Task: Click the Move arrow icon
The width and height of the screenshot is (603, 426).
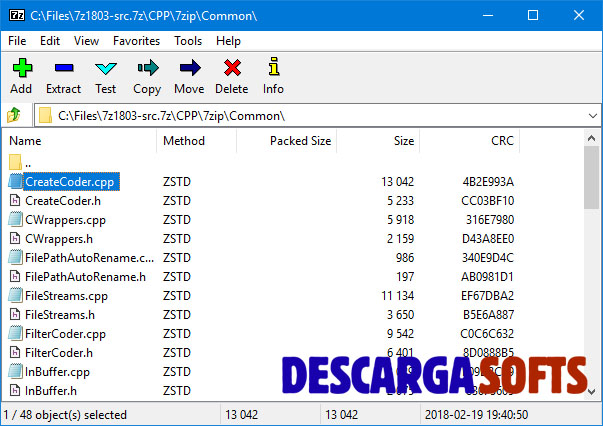Action: pos(190,68)
